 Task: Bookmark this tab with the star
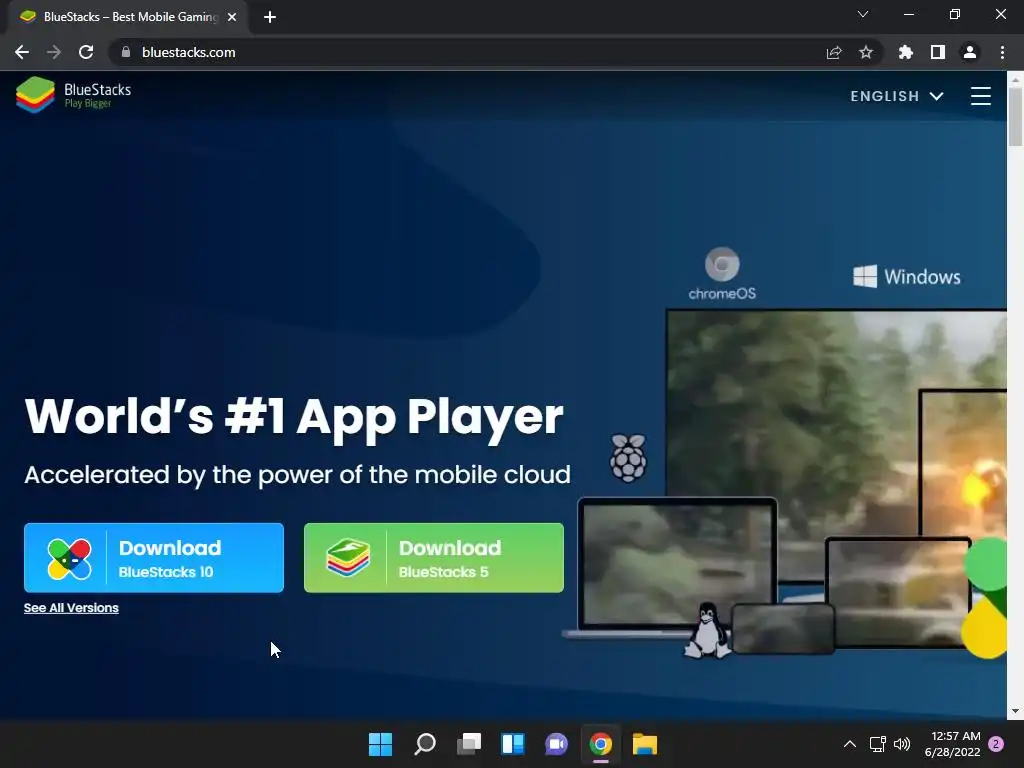pos(866,52)
